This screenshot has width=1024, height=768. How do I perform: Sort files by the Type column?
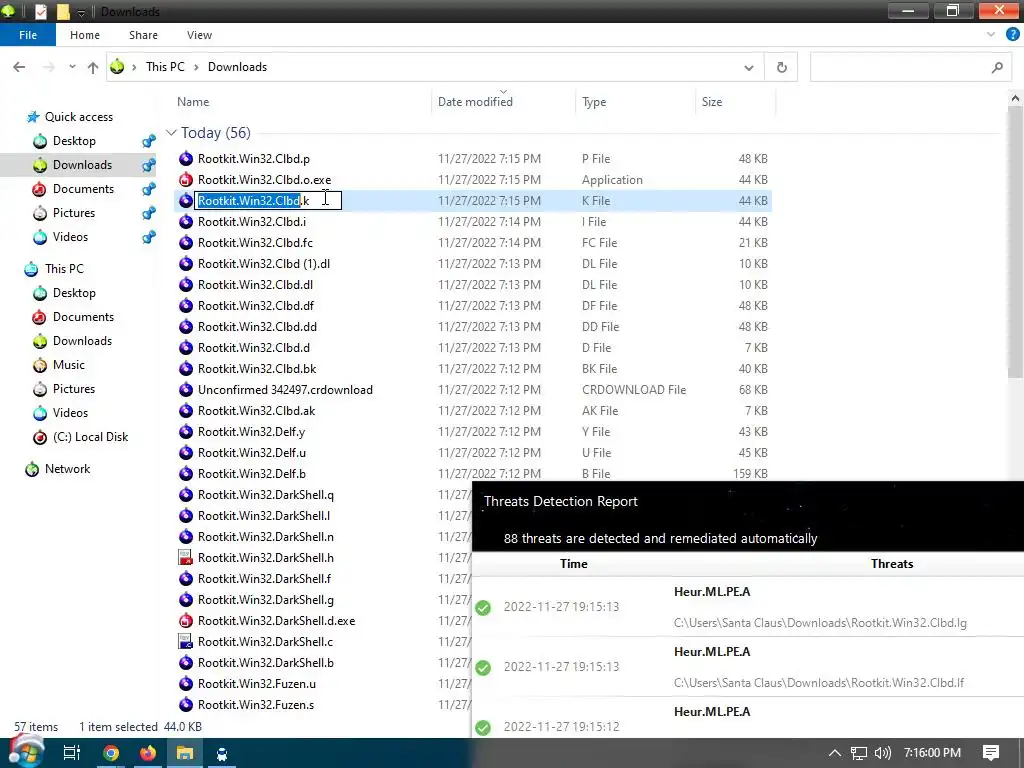(594, 102)
